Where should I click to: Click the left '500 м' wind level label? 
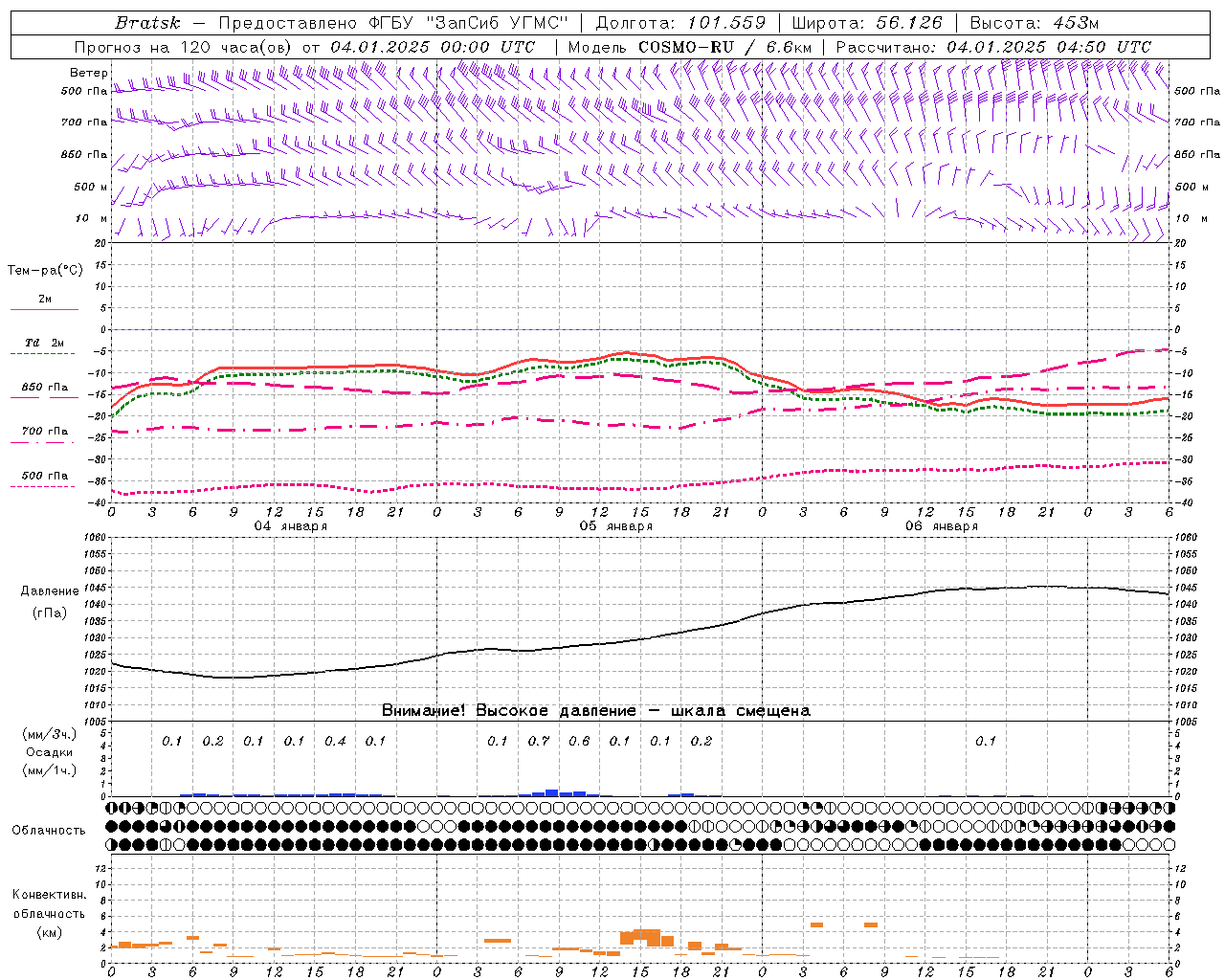click(x=92, y=187)
